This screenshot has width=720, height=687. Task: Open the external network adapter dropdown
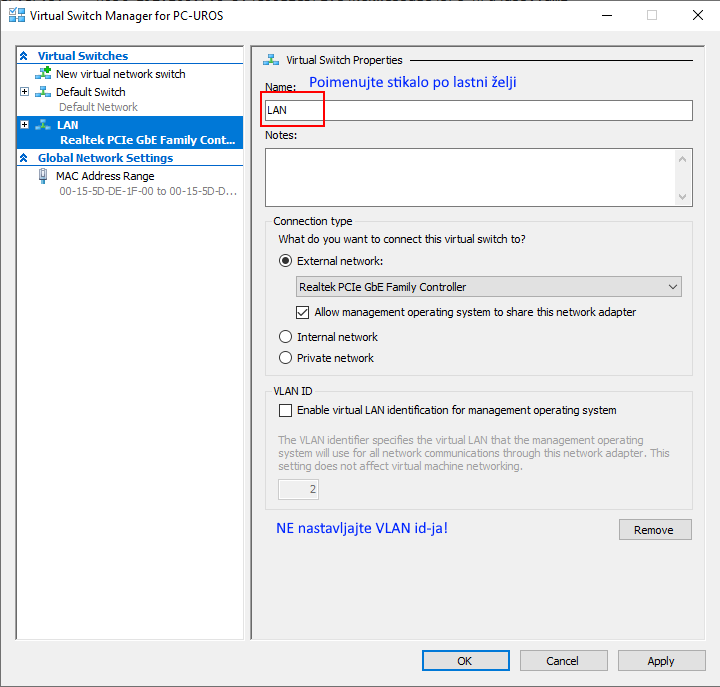pos(489,287)
